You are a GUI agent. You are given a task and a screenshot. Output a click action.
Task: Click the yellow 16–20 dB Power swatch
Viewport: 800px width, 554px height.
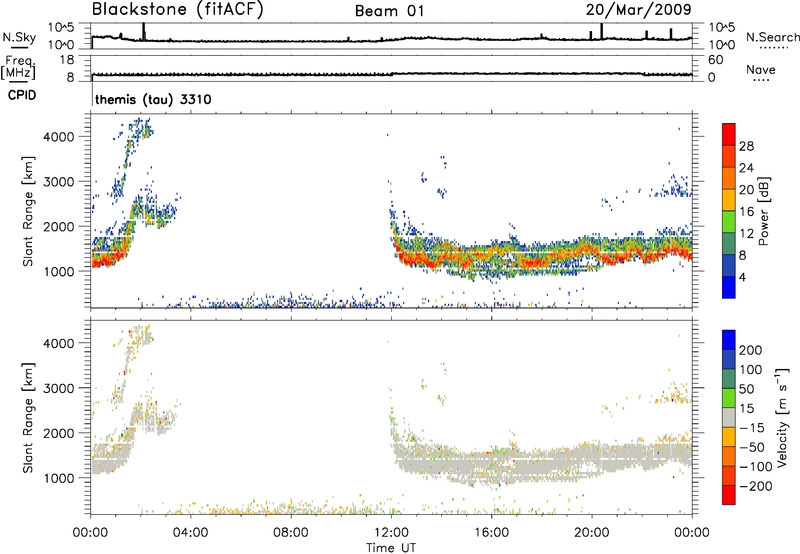(x=729, y=199)
